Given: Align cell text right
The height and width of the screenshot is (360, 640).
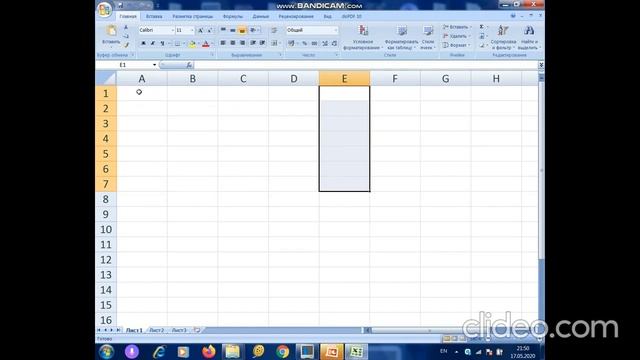Looking at the screenshot, I should click(x=242, y=43).
